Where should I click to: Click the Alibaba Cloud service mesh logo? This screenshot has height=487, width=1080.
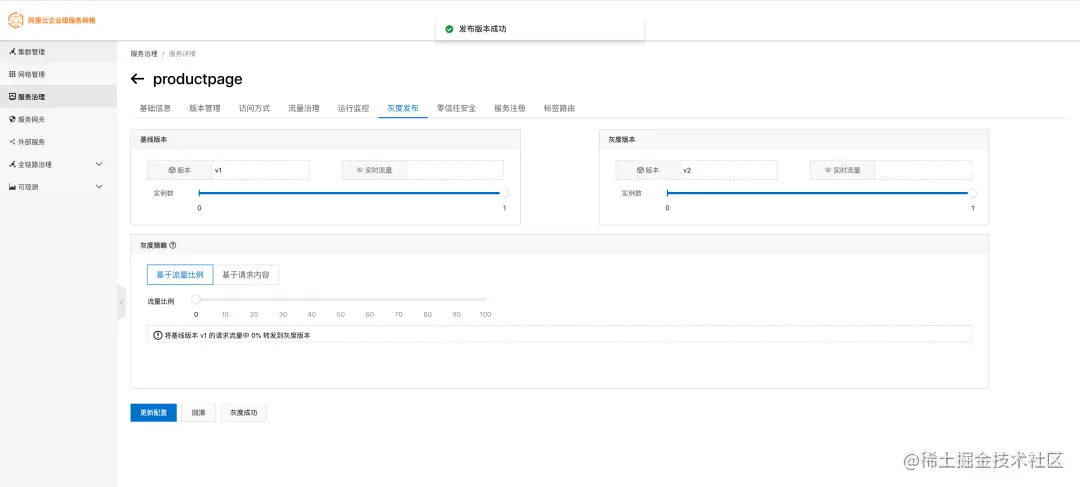(x=52, y=21)
